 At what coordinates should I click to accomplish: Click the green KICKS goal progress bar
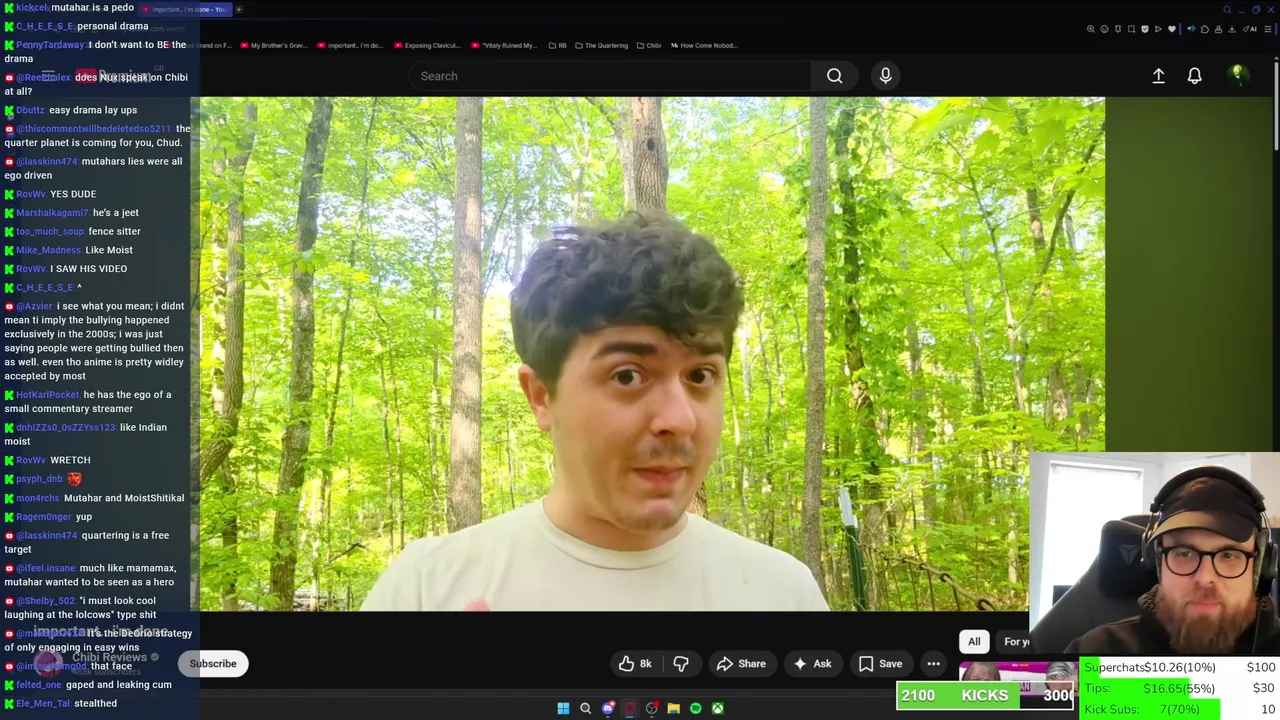[x=985, y=696]
